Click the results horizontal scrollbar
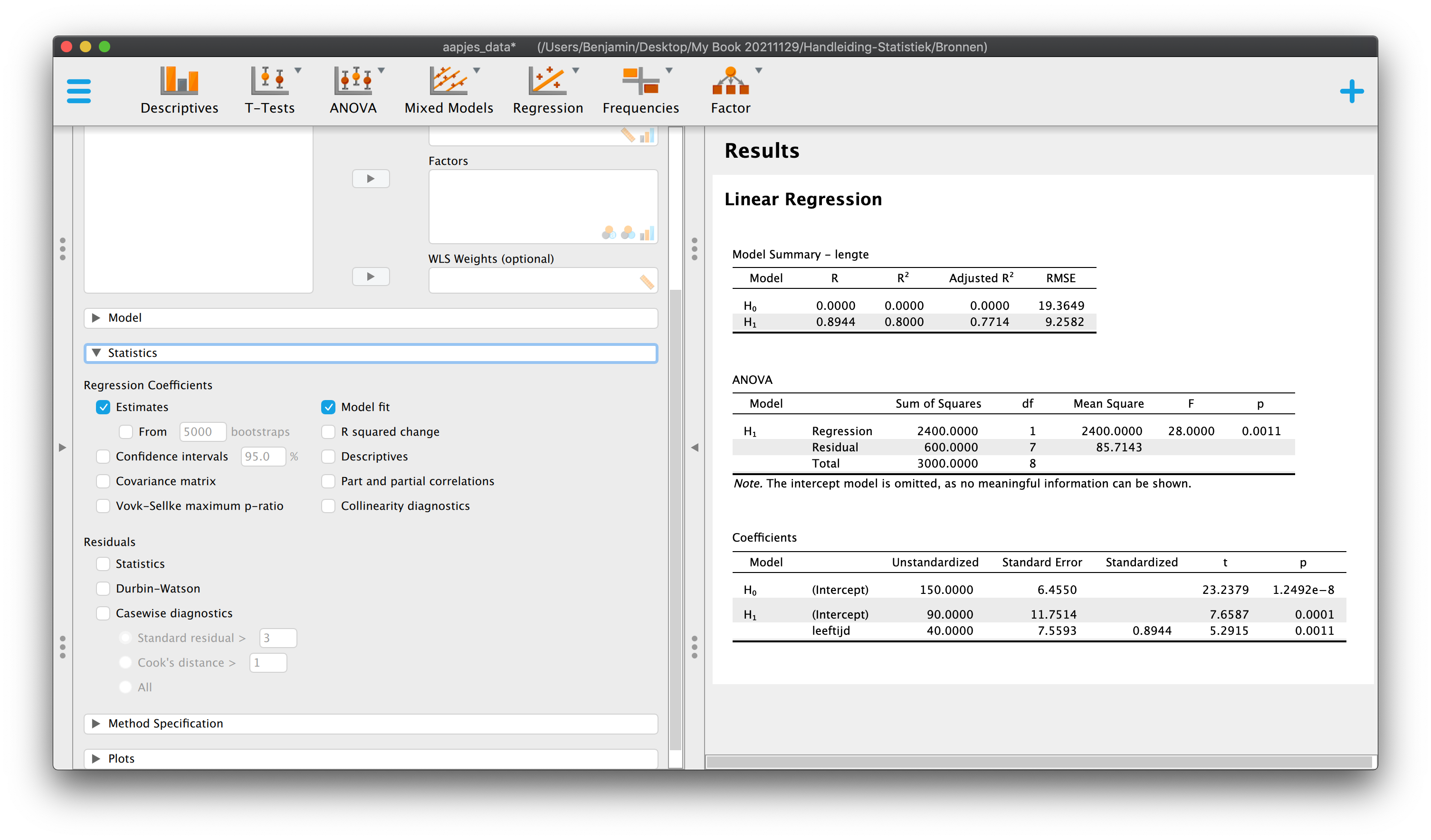The image size is (1431, 840). (1039, 762)
